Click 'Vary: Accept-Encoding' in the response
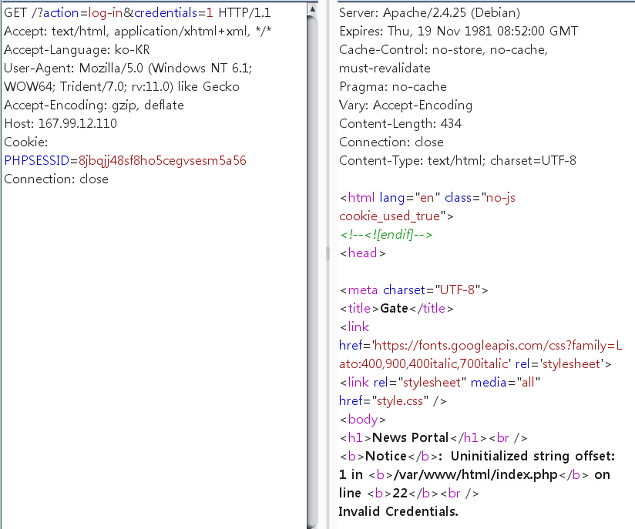Image resolution: width=635 pixels, height=529 pixels. click(406, 105)
